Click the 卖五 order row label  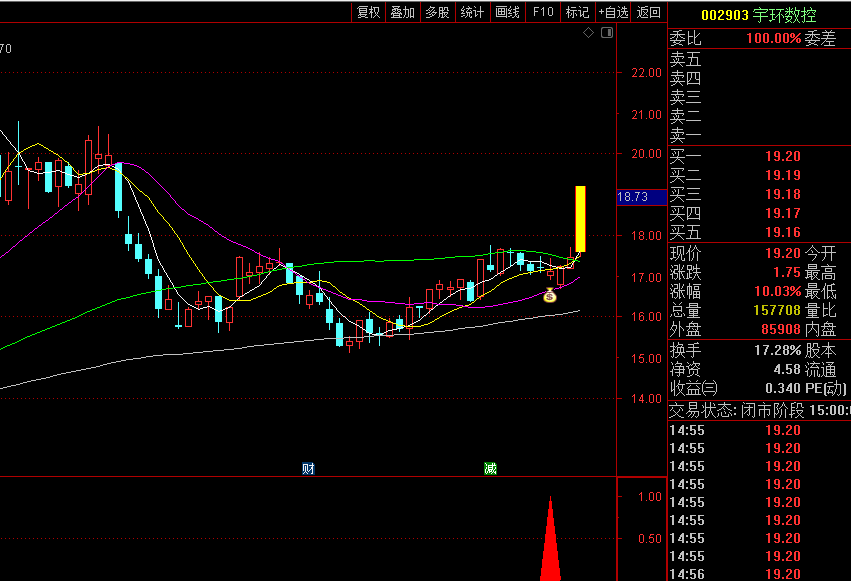685,59
